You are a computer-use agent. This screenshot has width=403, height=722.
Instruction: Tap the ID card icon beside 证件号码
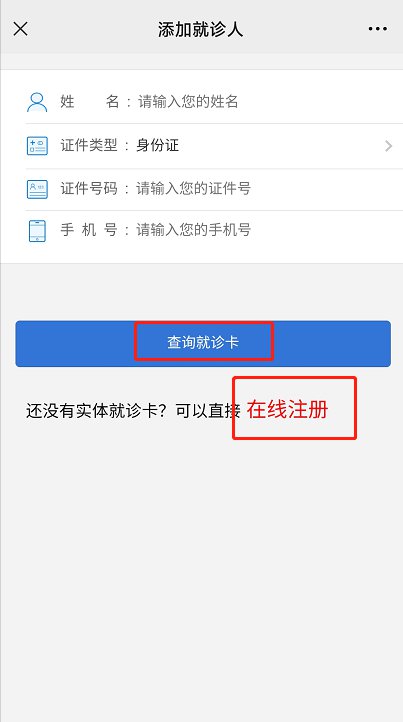[37, 189]
